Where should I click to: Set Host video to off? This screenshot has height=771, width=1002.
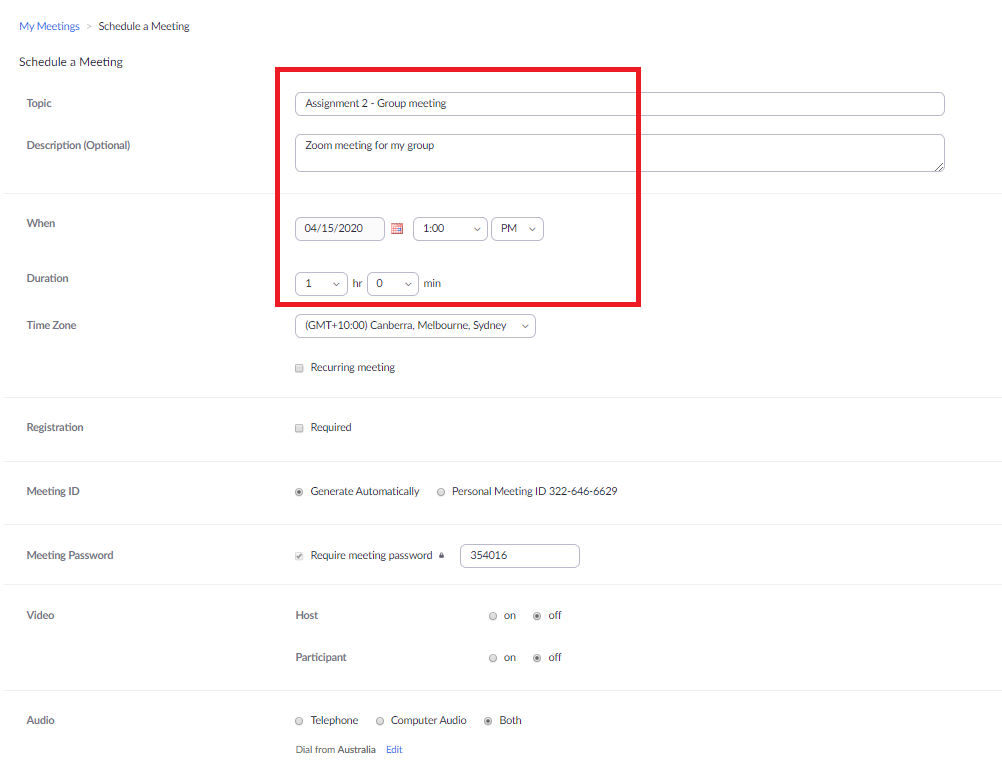pos(537,616)
